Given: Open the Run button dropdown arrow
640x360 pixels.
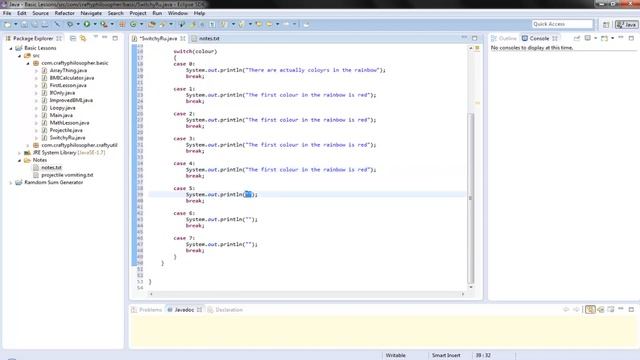Looking at the screenshot, I should [x=95, y=24].
